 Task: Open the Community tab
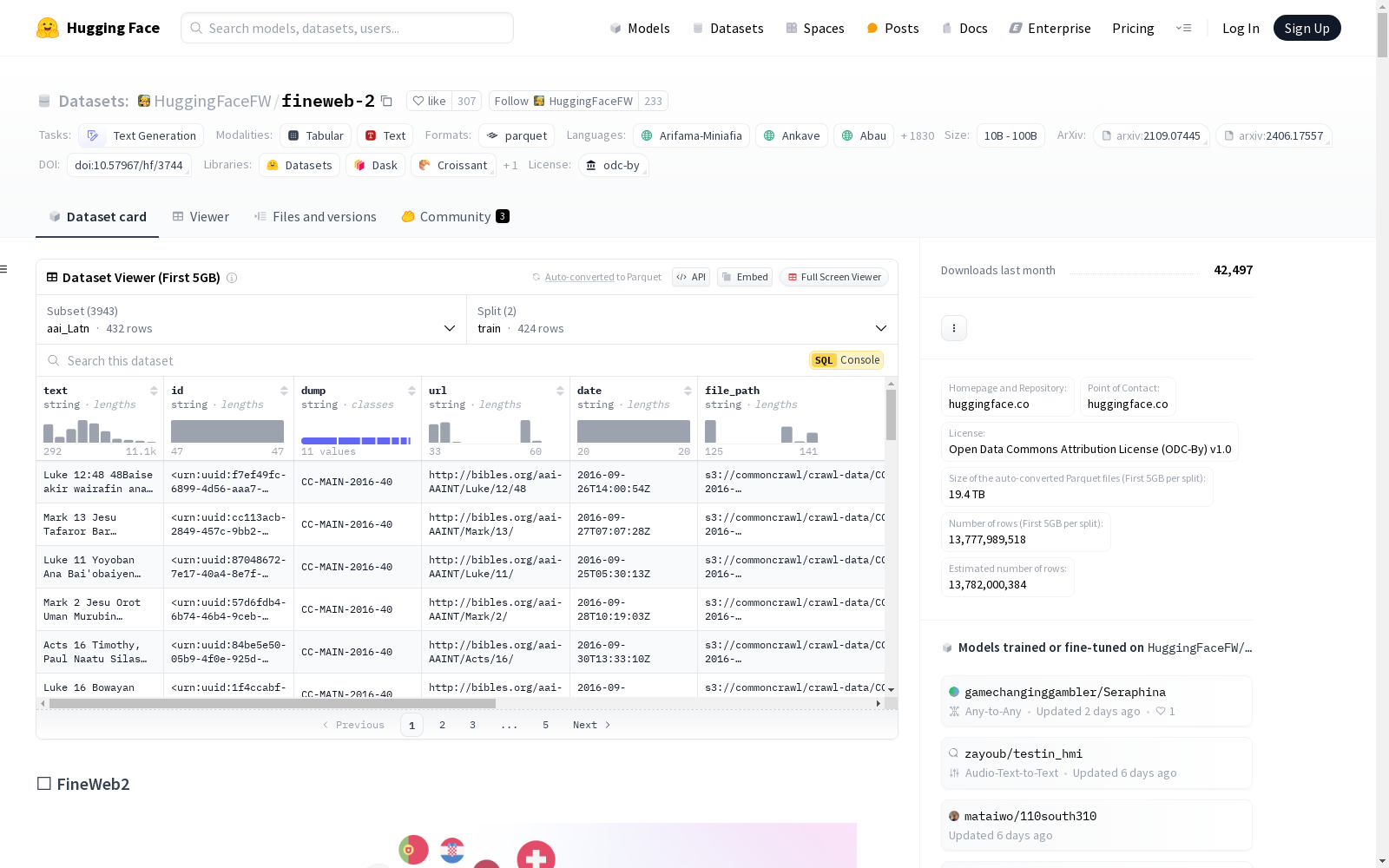point(456,217)
